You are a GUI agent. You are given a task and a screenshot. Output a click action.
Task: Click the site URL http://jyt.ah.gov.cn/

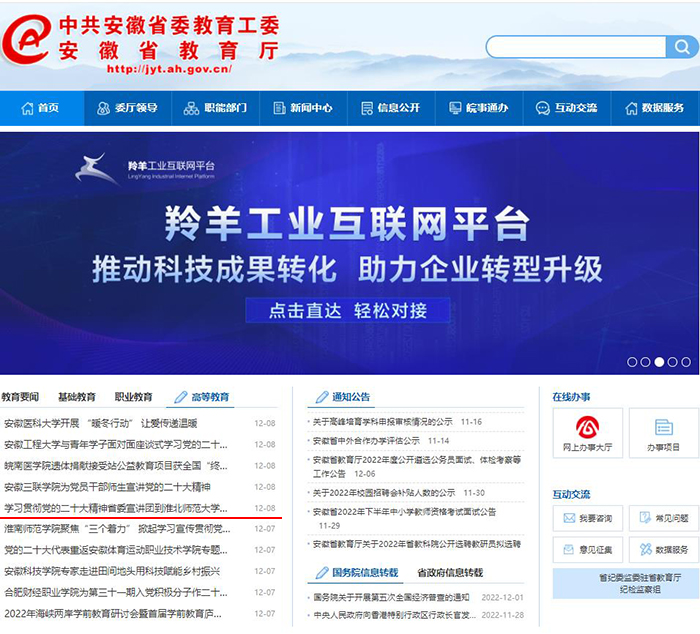(x=169, y=69)
